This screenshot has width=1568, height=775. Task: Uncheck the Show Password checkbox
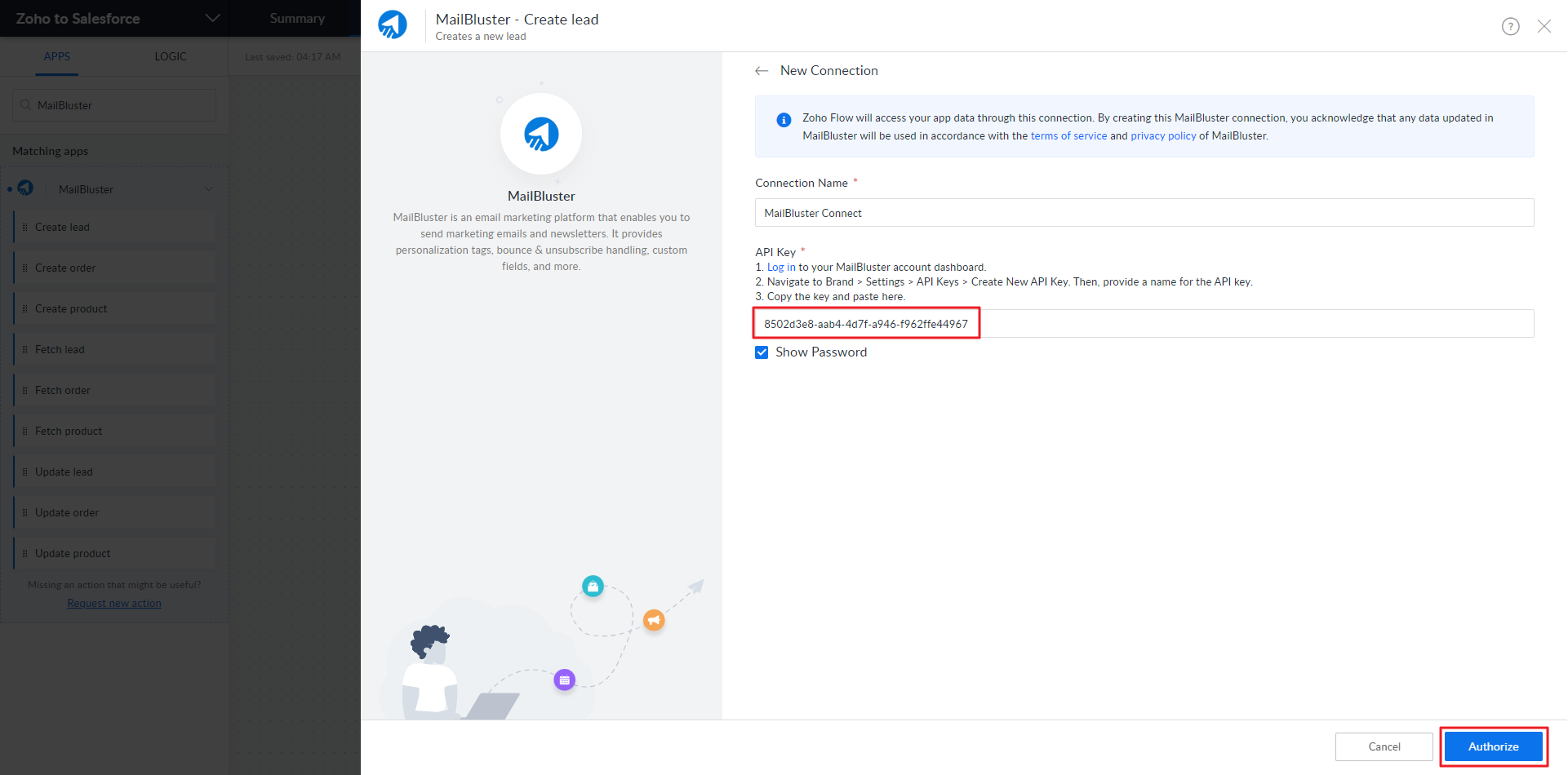pos(762,352)
